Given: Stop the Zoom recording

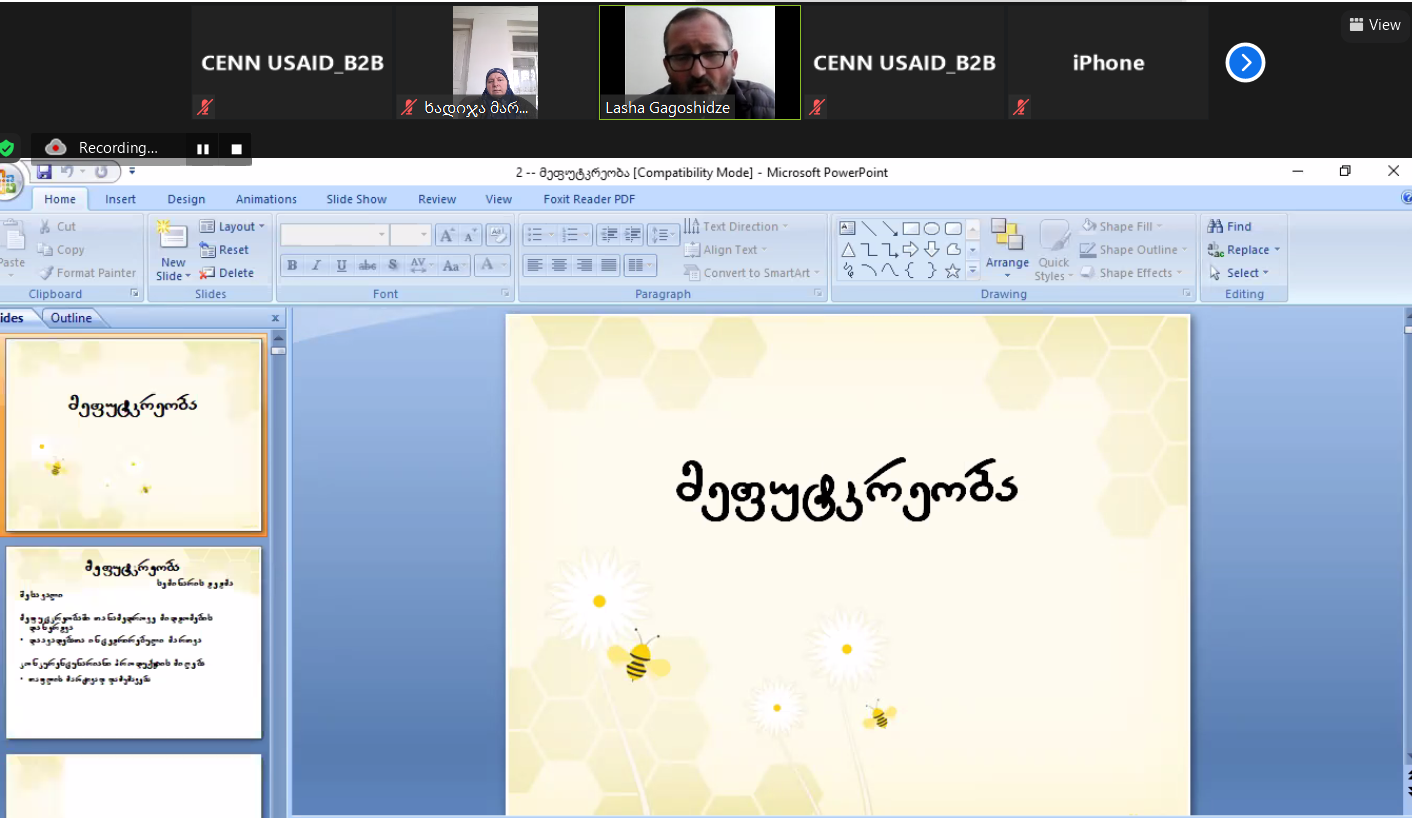Looking at the screenshot, I should 237,149.
